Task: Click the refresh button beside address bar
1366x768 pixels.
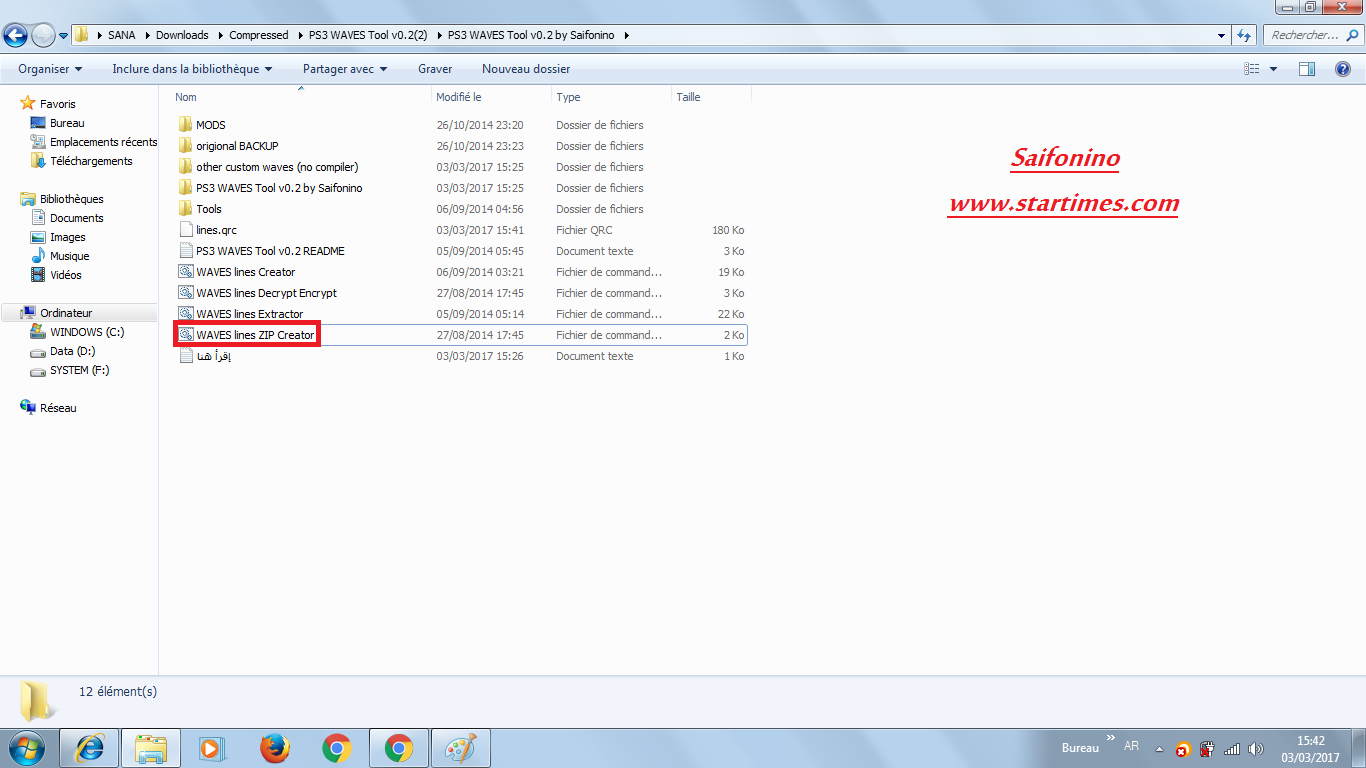Action: click(x=1244, y=35)
